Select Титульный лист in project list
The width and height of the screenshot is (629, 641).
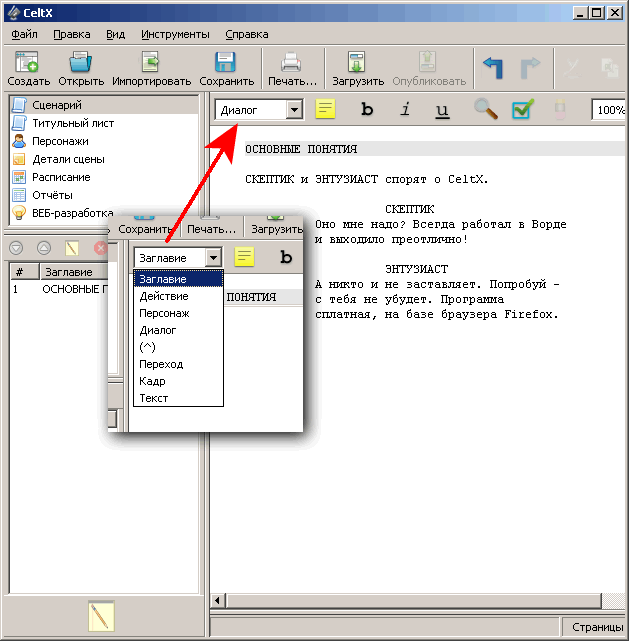coord(104,123)
